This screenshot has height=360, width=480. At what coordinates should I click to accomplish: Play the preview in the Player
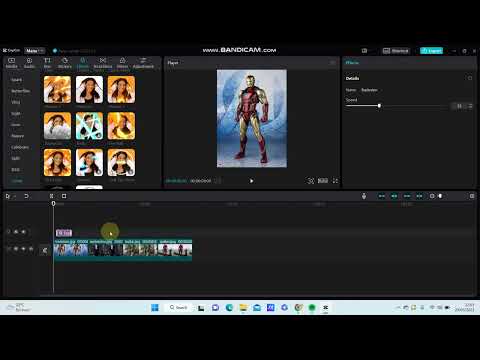tap(251, 181)
